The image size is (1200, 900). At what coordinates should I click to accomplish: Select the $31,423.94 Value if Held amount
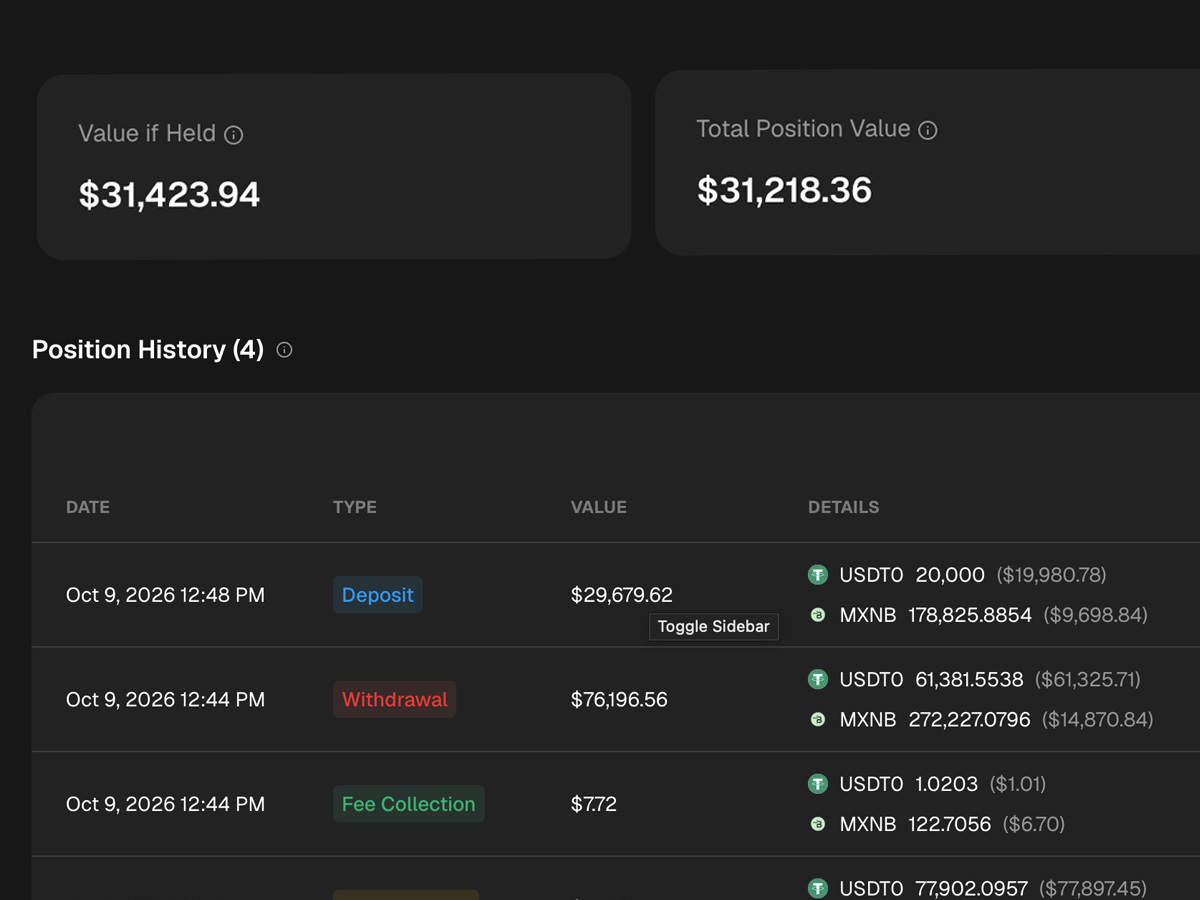click(x=169, y=195)
